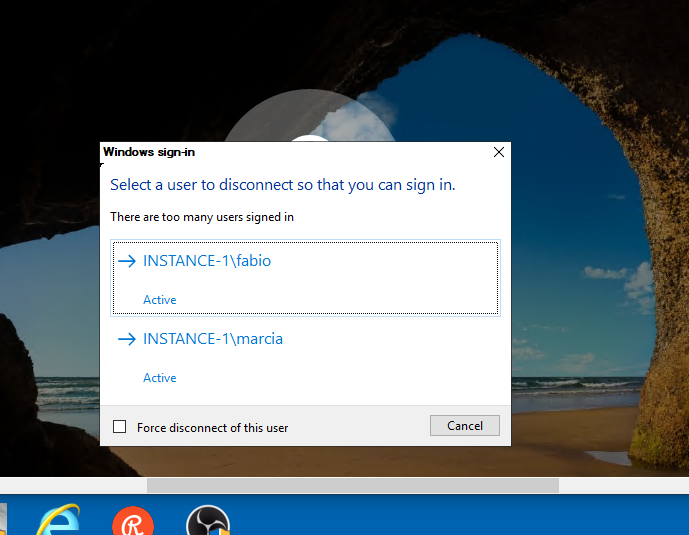Click the arrow icon next to fabio
The image size is (689, 535).
pyautogui.click(x=127, y=261)
